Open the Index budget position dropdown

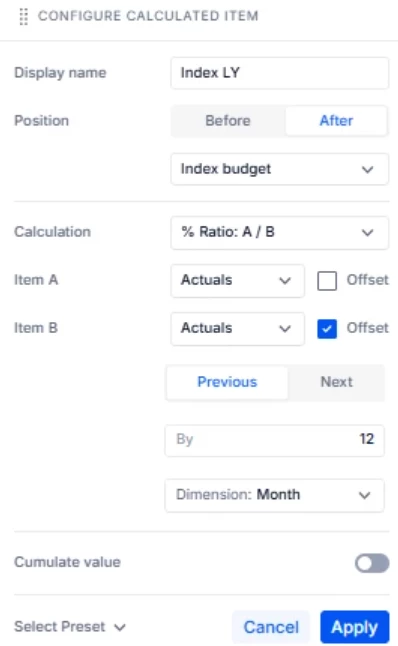click(x=279, y=169)
